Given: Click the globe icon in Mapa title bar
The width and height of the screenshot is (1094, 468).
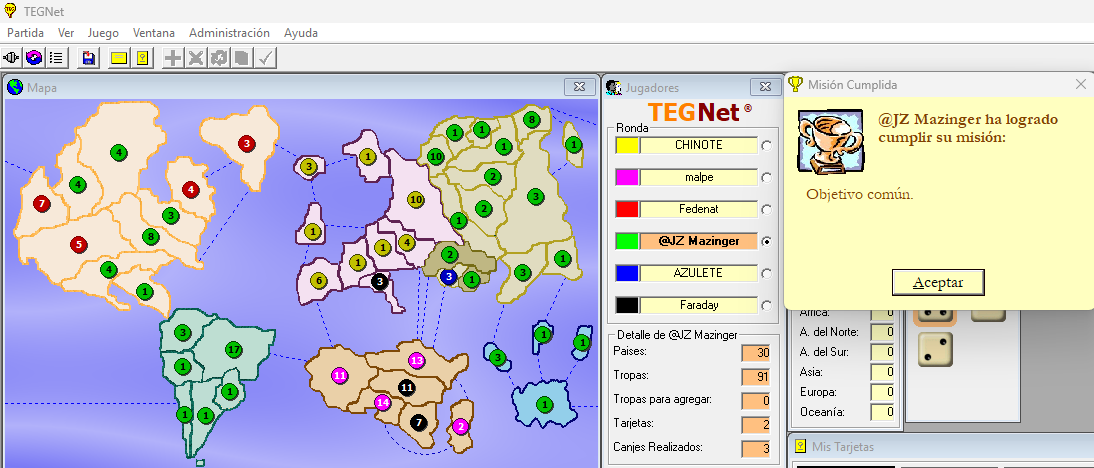Looking at the screenshot, I should [x=15, y=87].
